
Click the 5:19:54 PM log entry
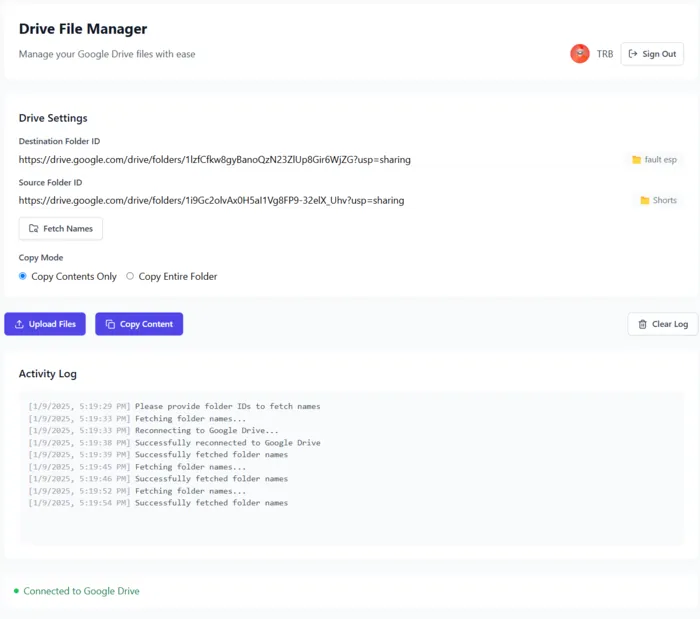(158, 503)
